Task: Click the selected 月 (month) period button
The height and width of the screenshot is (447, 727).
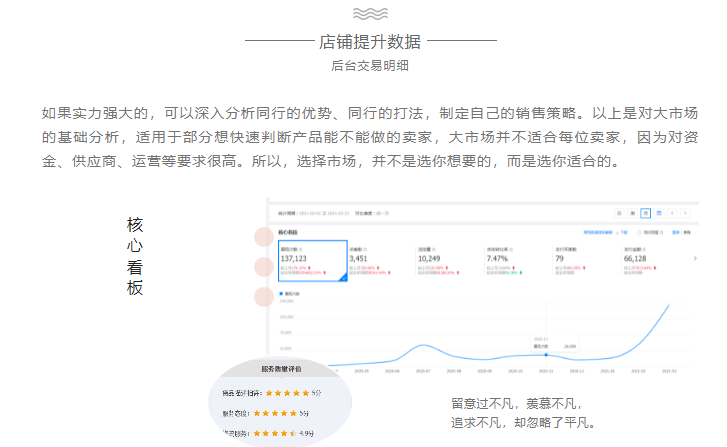Action: pos(646,213)
